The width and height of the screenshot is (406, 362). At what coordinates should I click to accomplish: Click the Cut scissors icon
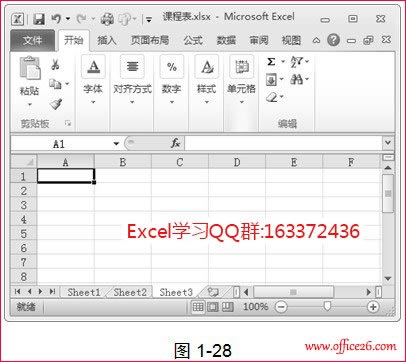point(55,64)
